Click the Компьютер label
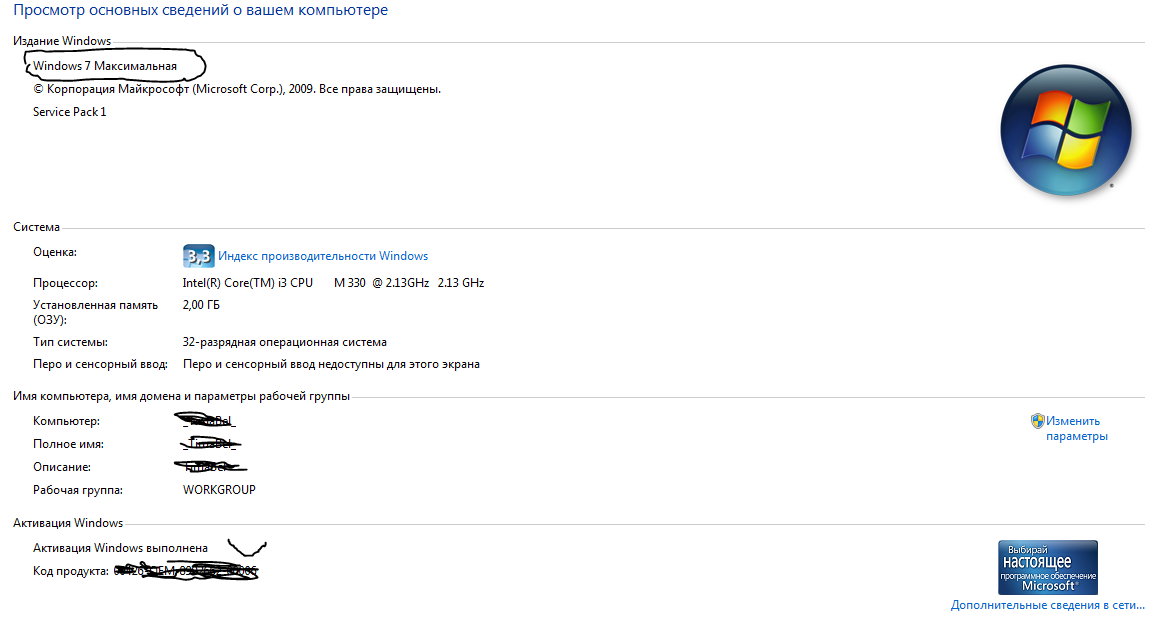Viewport: 1152px width, 627px height. tap(66, 421)
